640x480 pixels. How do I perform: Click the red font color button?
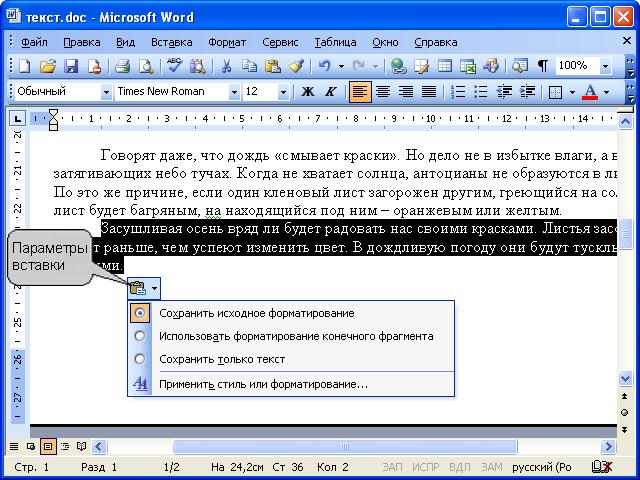(589, 92)
